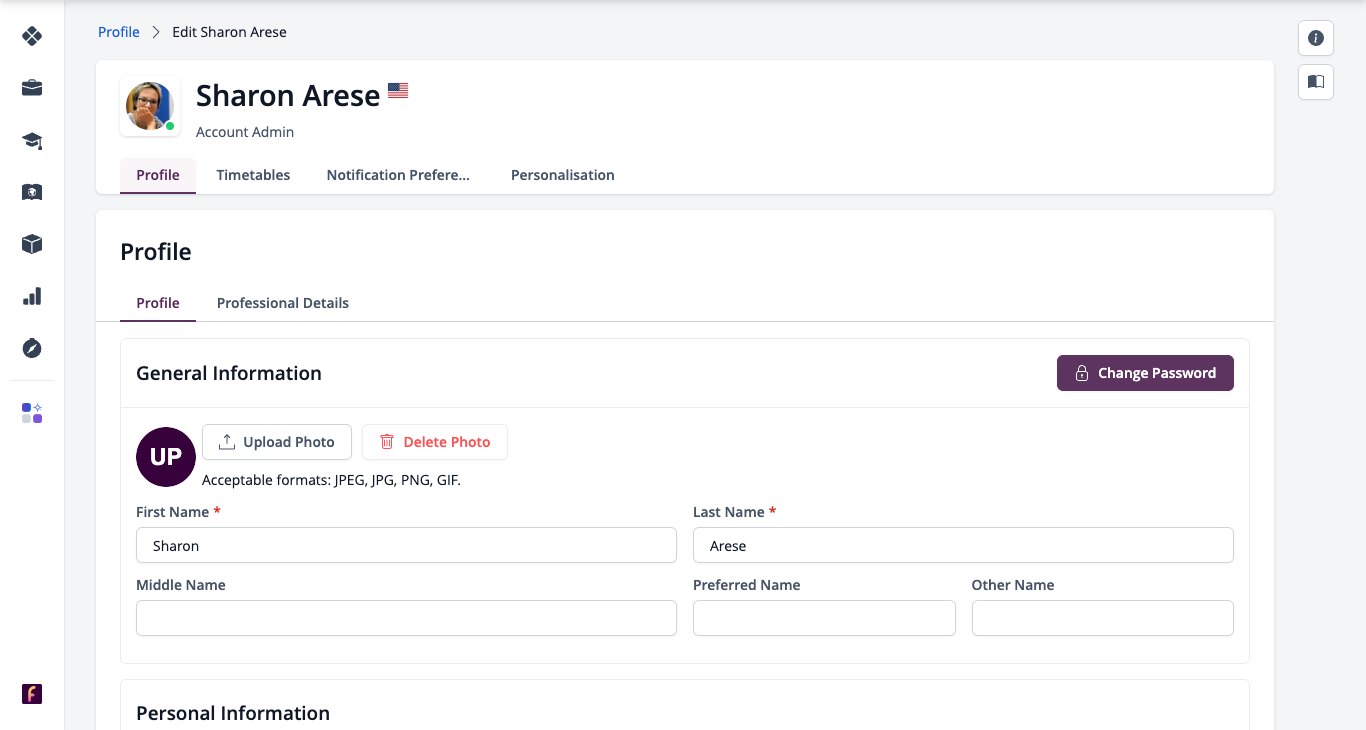Follow the Profile breadcrumb link
Viewport: 1366px width, 730px height.
[x=119, y=32]
